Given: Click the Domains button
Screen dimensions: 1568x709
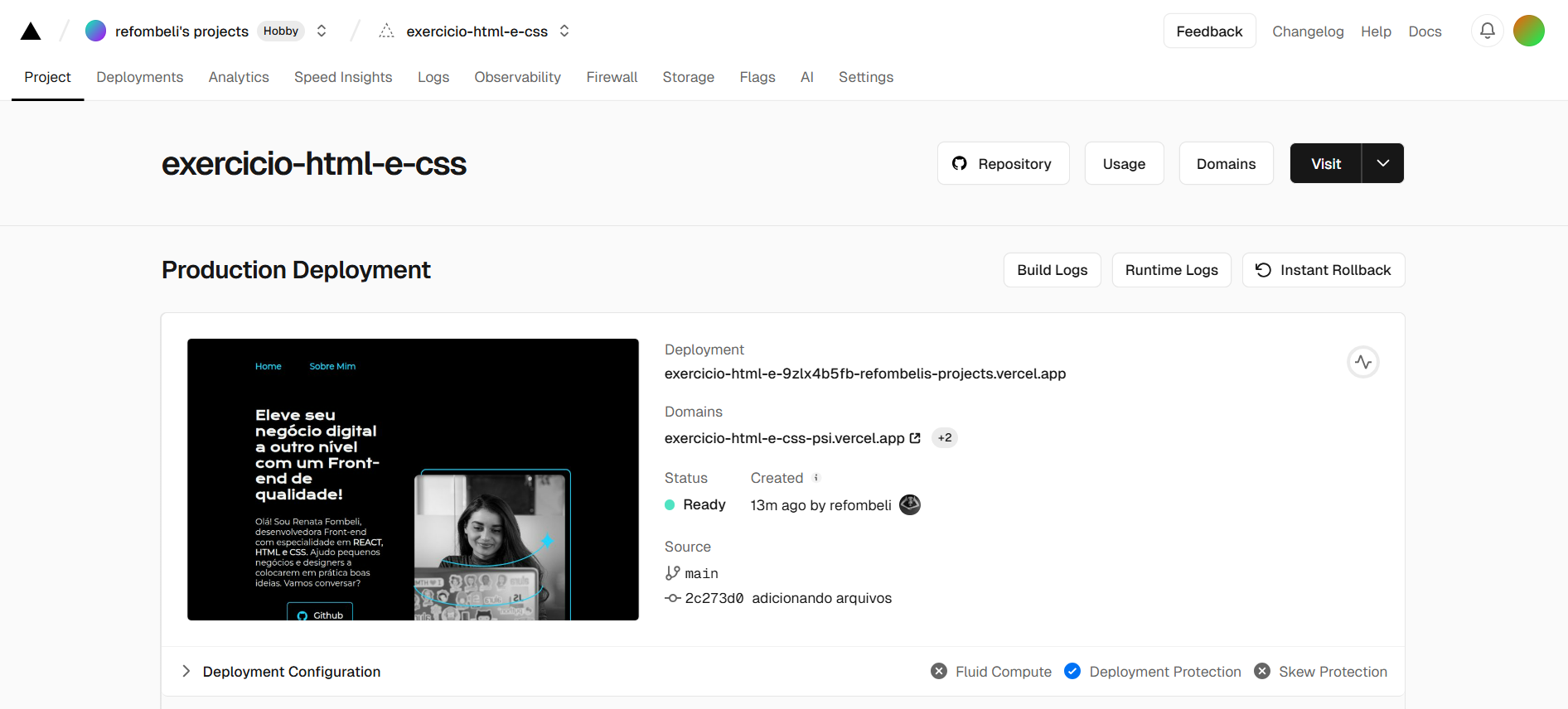Looking at the screenshot, I should [1226, 163].
